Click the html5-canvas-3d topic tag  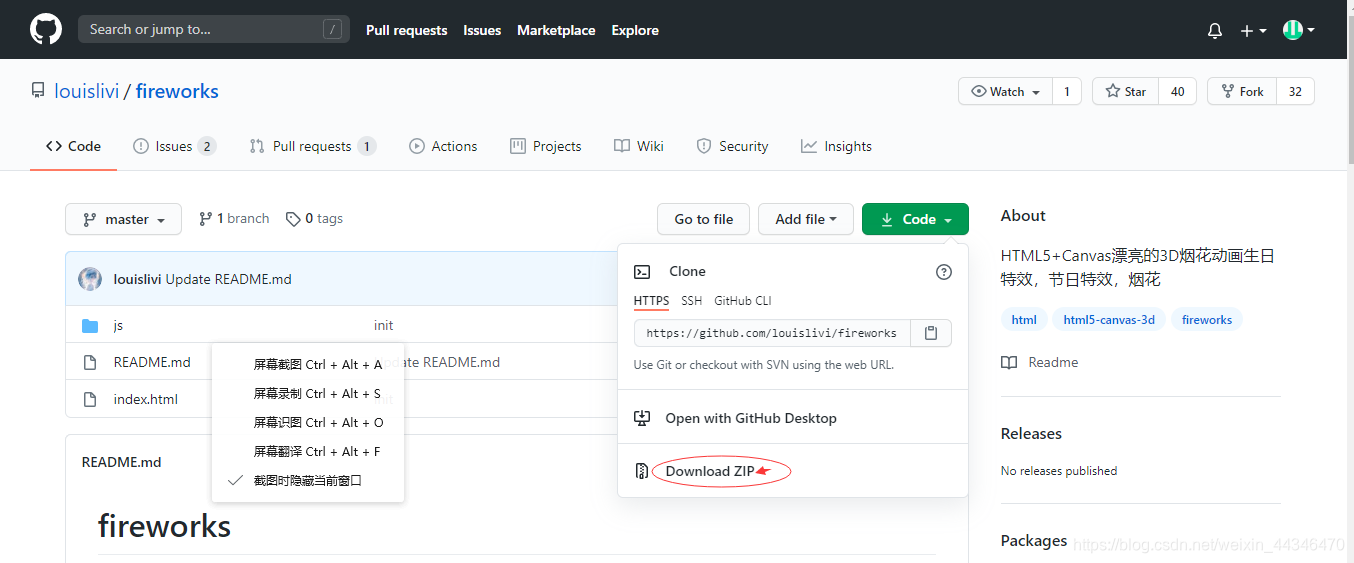click(1109, 320)
